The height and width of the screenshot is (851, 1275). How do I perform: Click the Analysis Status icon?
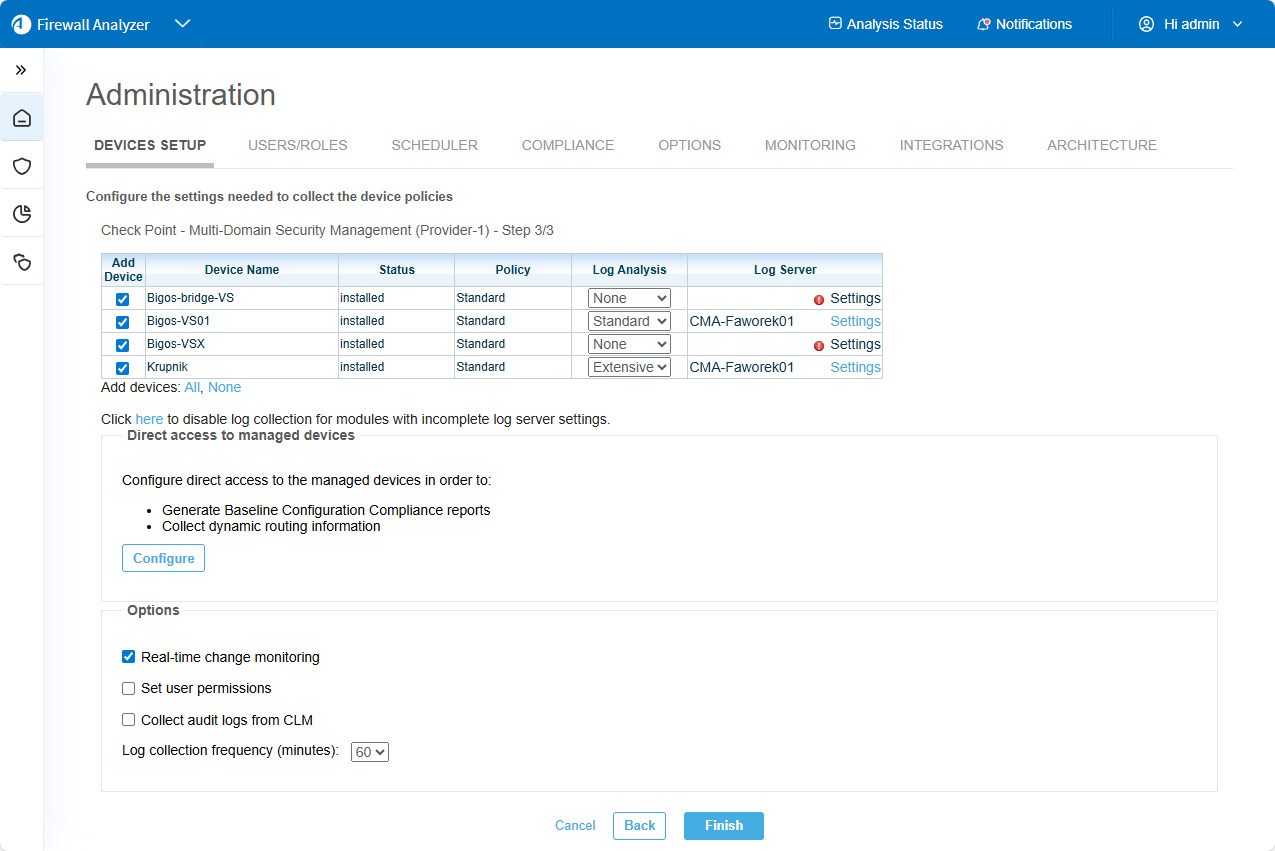point(835,24)
